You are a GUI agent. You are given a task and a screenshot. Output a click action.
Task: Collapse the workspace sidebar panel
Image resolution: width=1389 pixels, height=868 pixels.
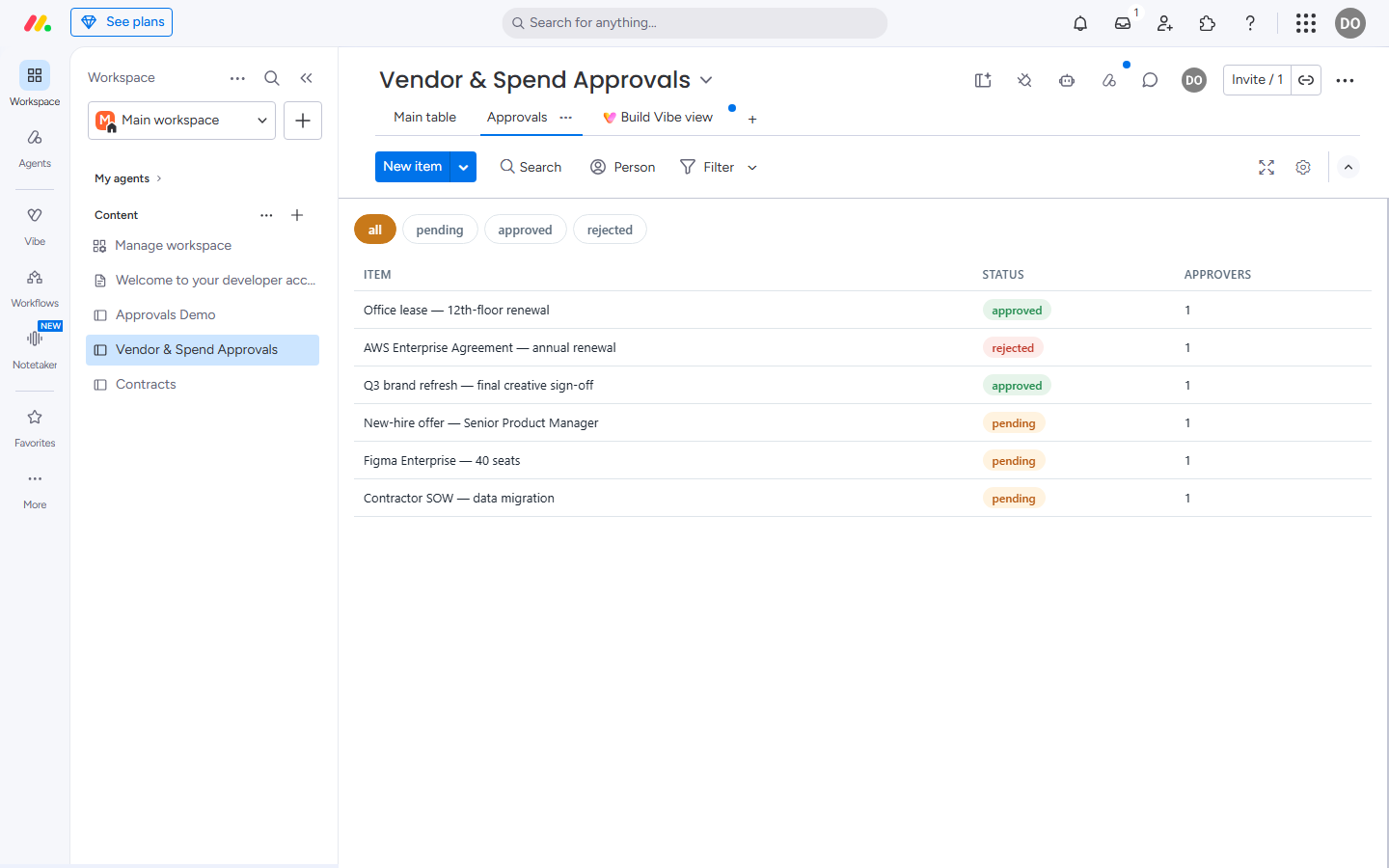pos(306,78)
